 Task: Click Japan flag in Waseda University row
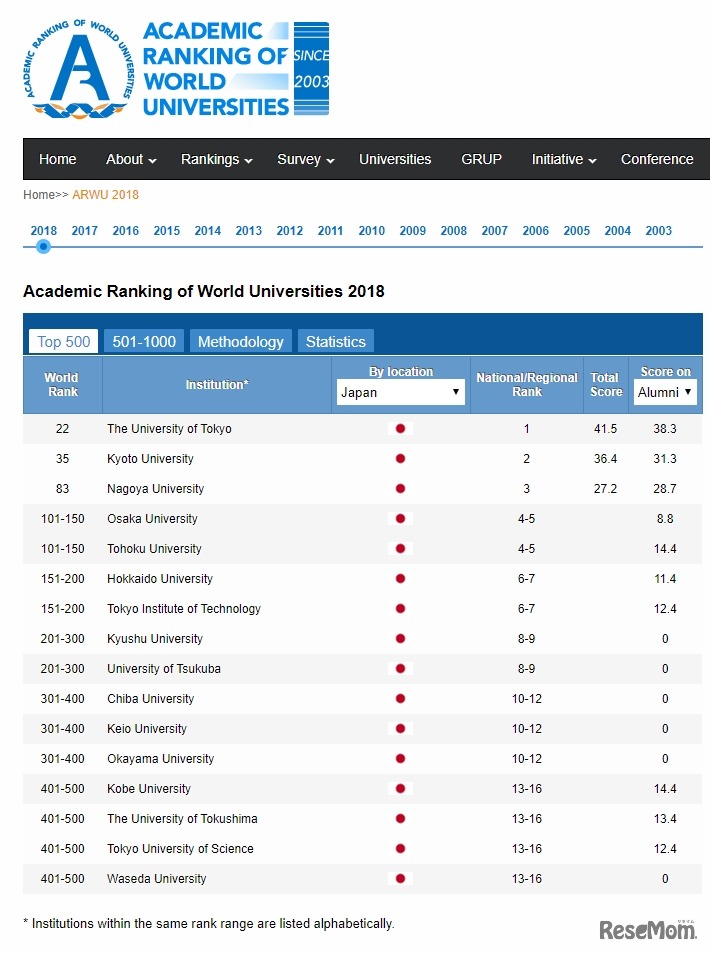[x=400, y=878]
